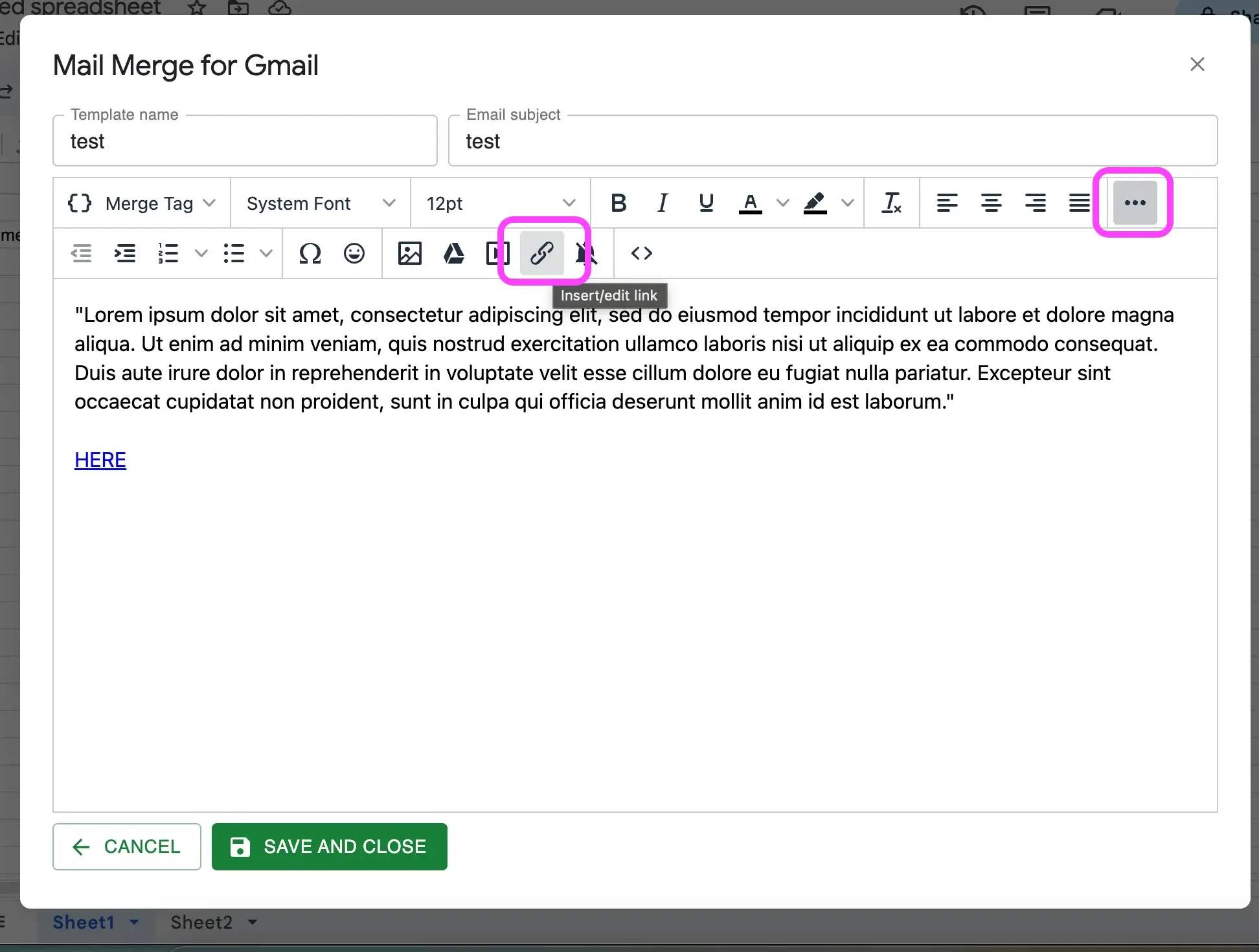
Task: Open the Sheet1 tab options arrow
Action: tap(134, 922)
